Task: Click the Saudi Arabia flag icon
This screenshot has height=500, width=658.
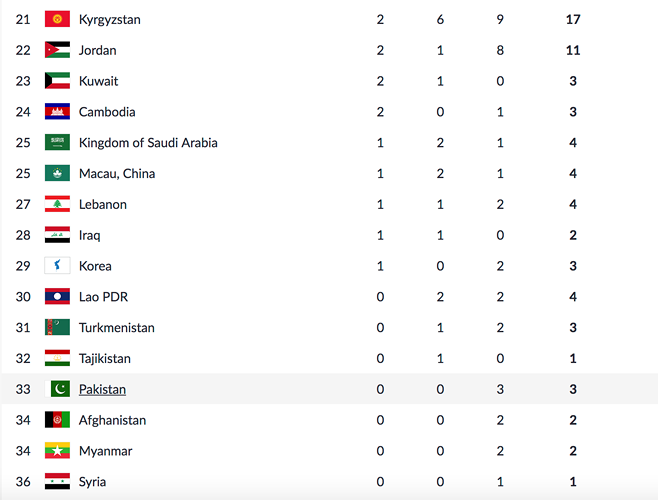Action: coord(57,143)
